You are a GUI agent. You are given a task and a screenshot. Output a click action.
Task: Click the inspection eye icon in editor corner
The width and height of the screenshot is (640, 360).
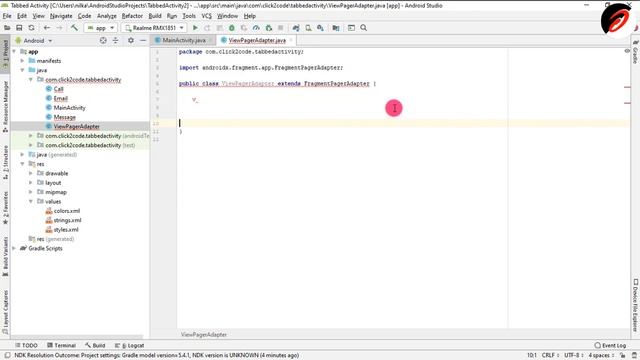[x=627, y=51]
